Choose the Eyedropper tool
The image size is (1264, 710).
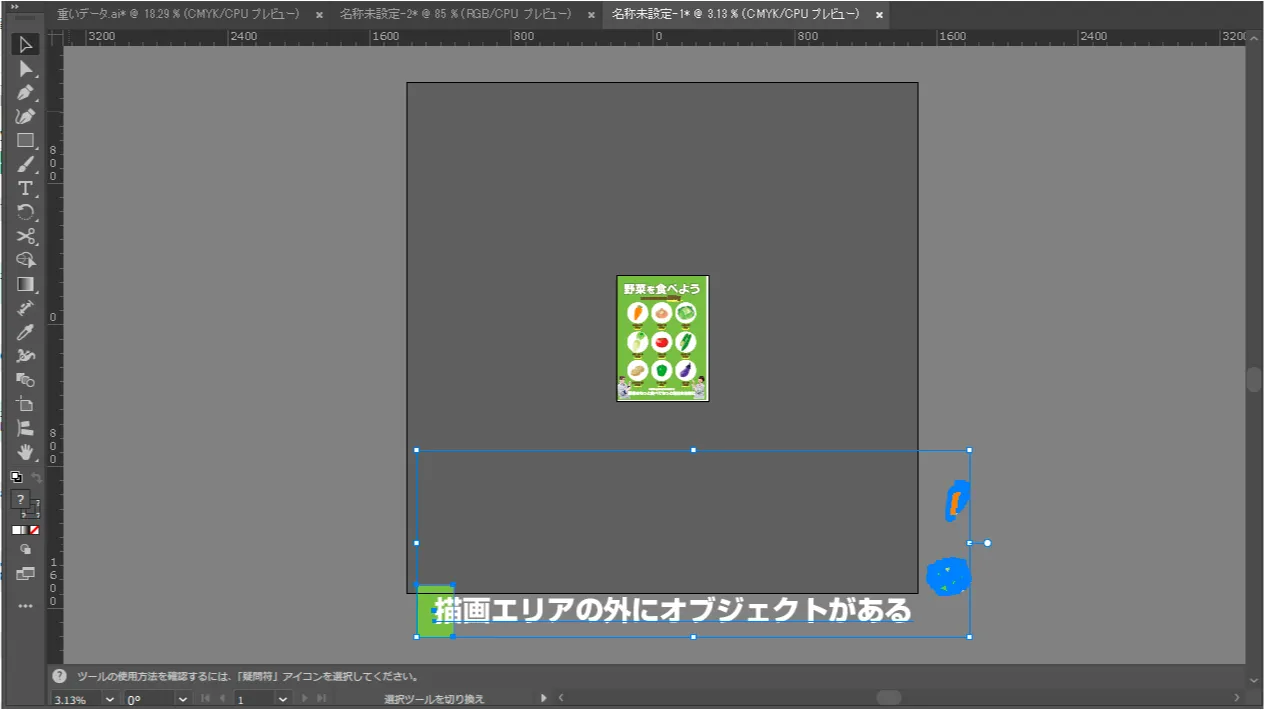(x=26, y=332)
